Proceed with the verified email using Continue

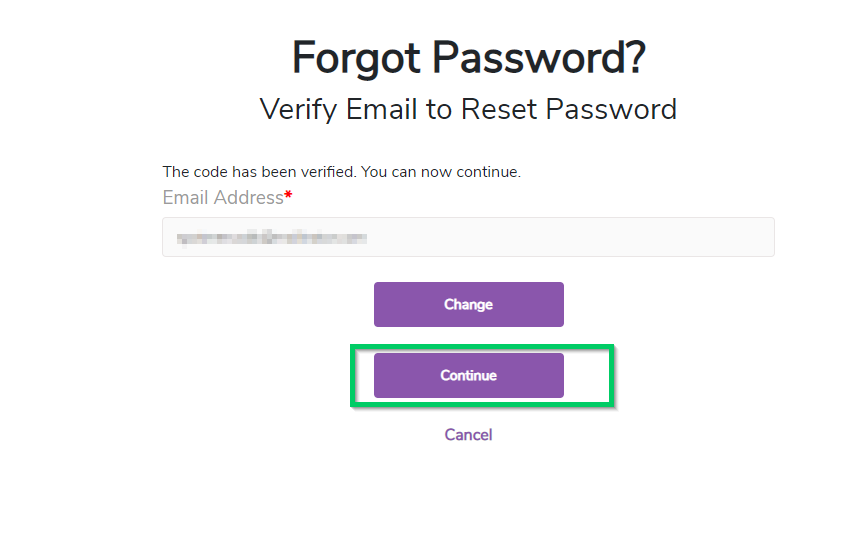[468, 376]
